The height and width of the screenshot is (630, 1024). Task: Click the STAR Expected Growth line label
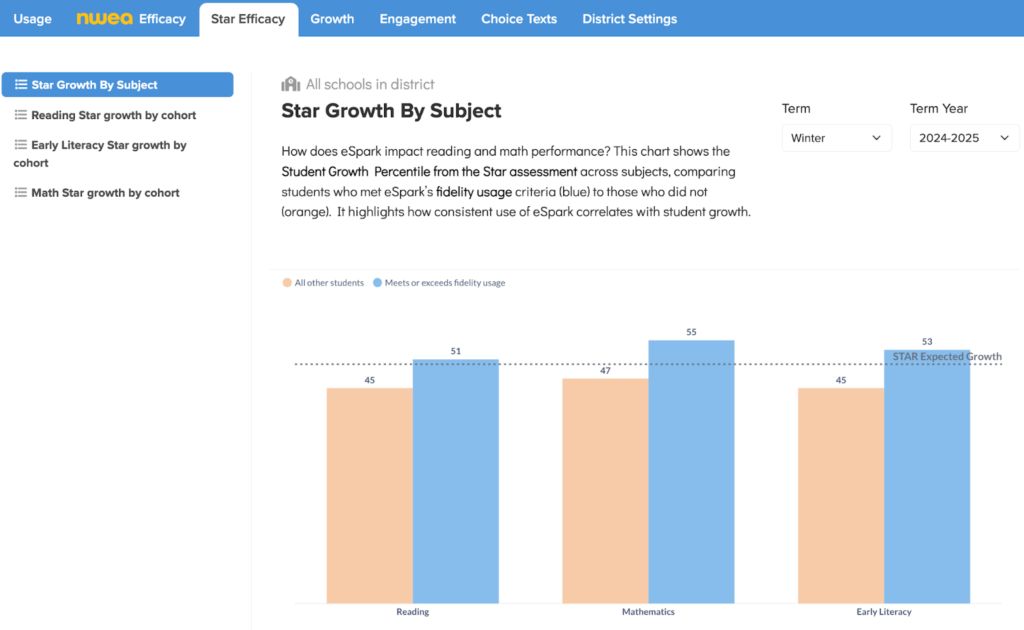pyautogui.click(x=947, y=356)
